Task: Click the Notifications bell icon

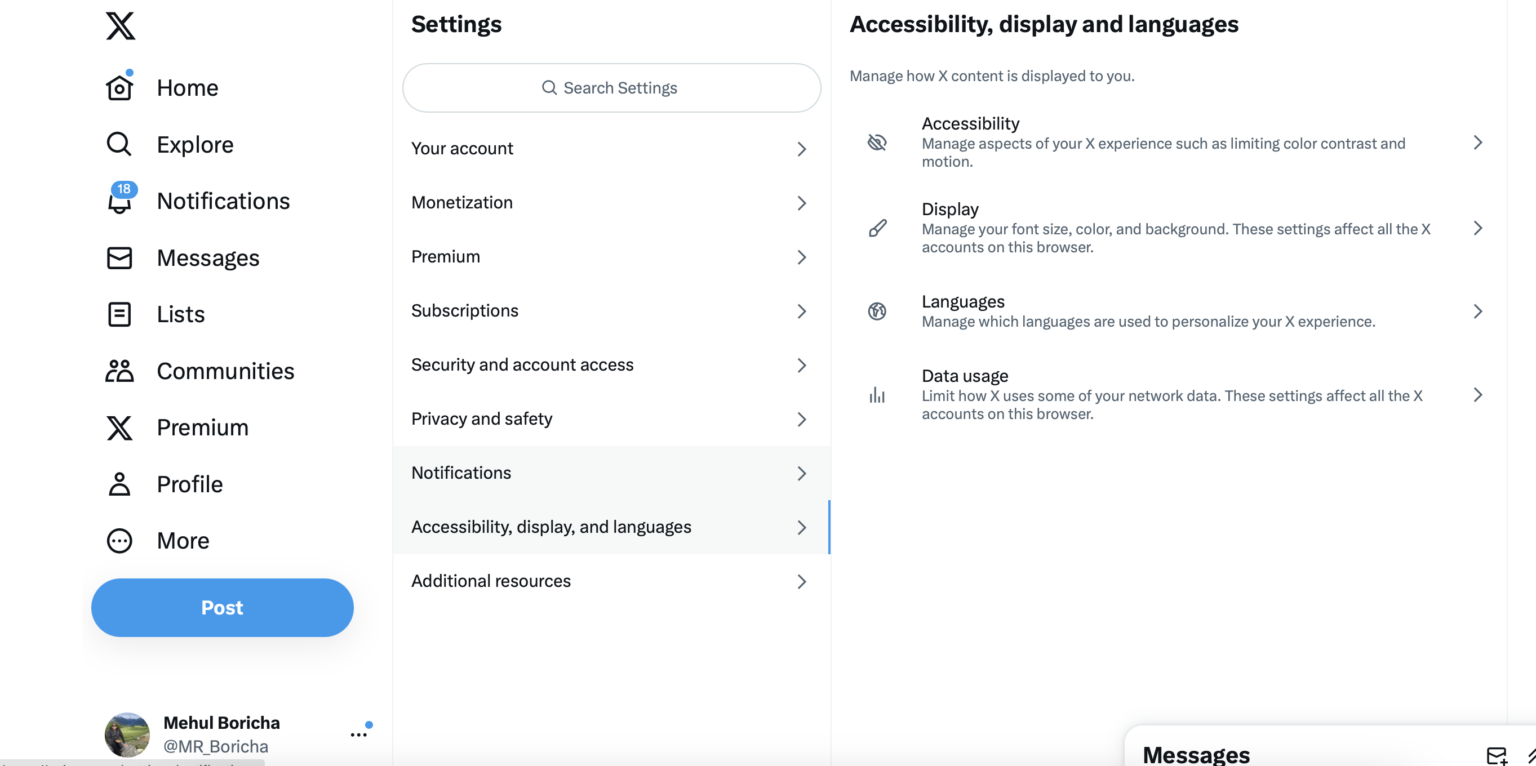Action: (119, 201)
